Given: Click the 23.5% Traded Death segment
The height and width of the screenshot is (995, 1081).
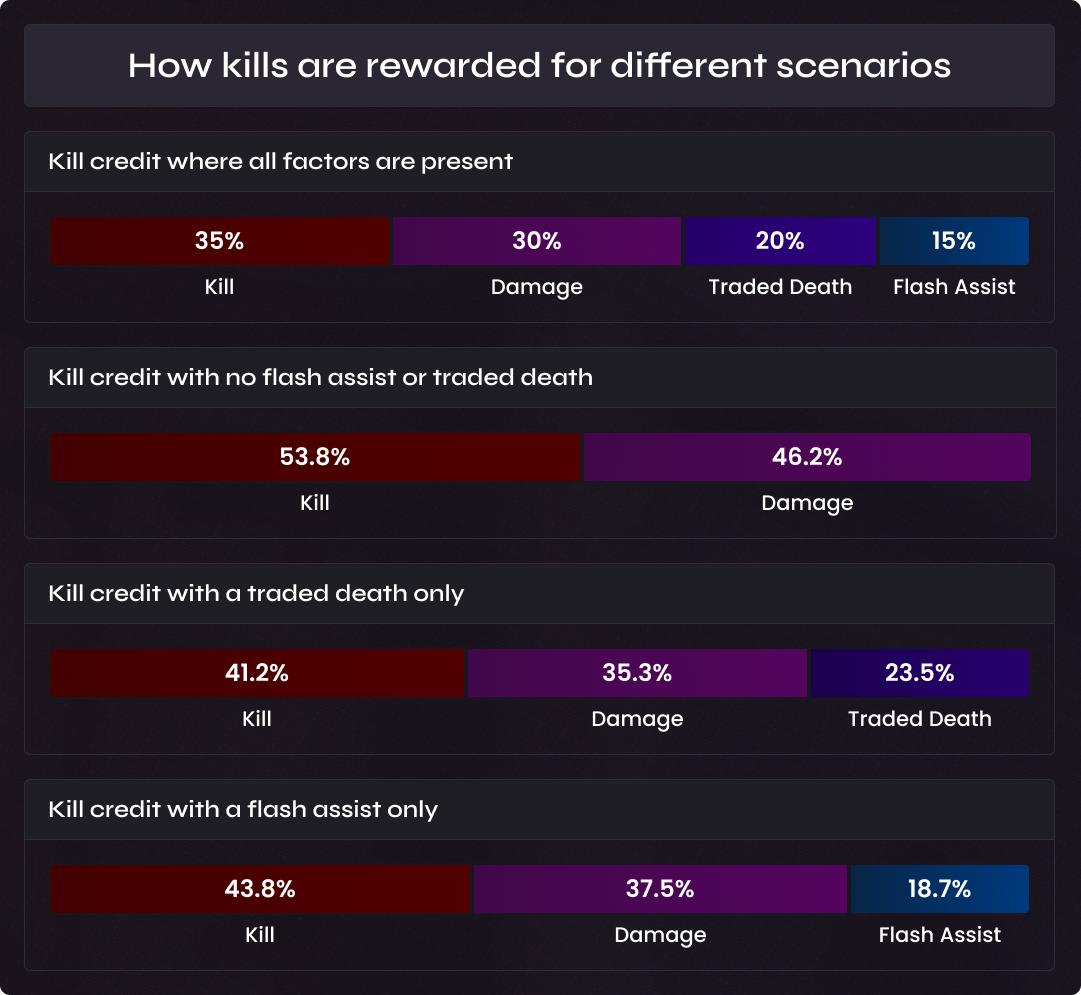Looking at the screenshot, I should tap(920, 672).
